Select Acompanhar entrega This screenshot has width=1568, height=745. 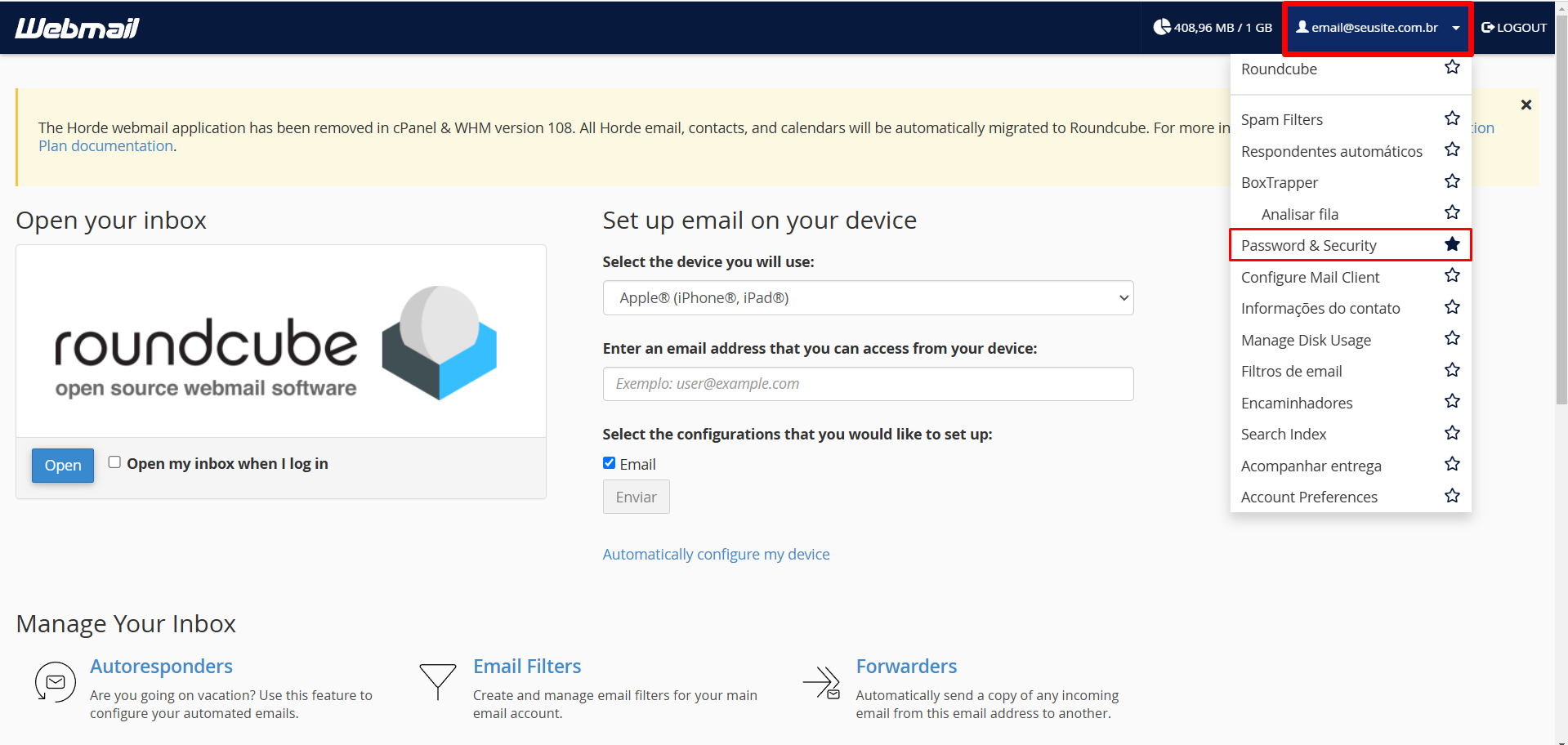click(x=1311, y=466)
